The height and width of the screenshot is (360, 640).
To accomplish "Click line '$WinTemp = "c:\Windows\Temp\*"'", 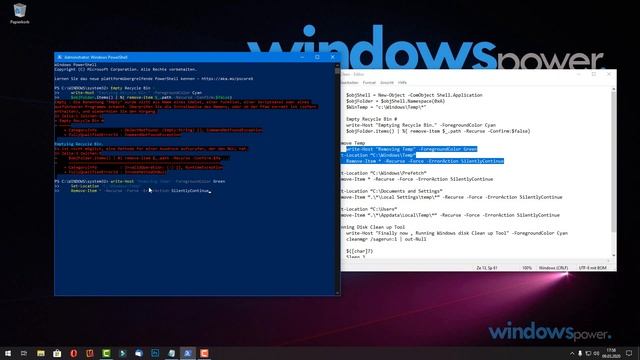I will (x=386, y=107).
